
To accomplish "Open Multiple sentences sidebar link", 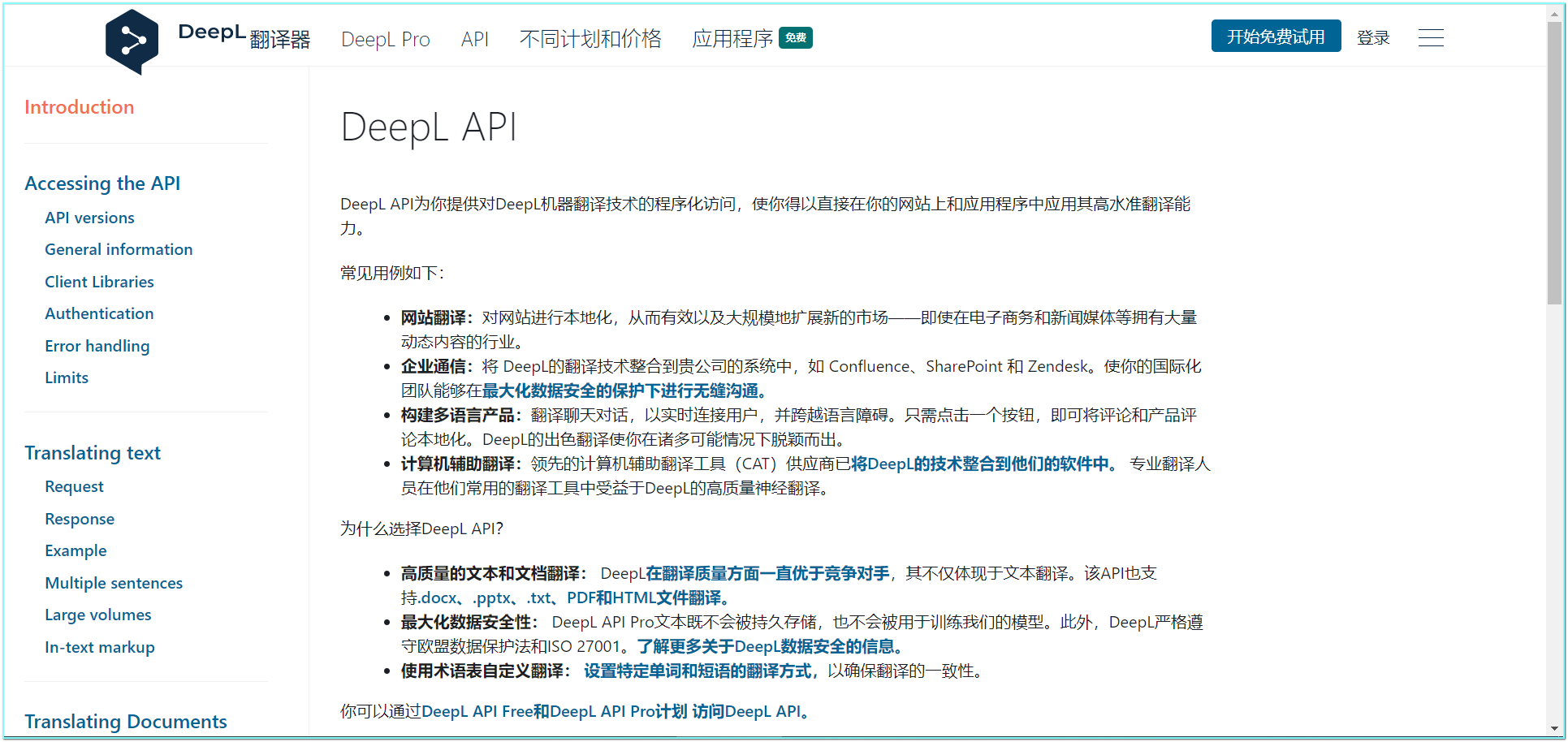I will click(x=114, y=583).
